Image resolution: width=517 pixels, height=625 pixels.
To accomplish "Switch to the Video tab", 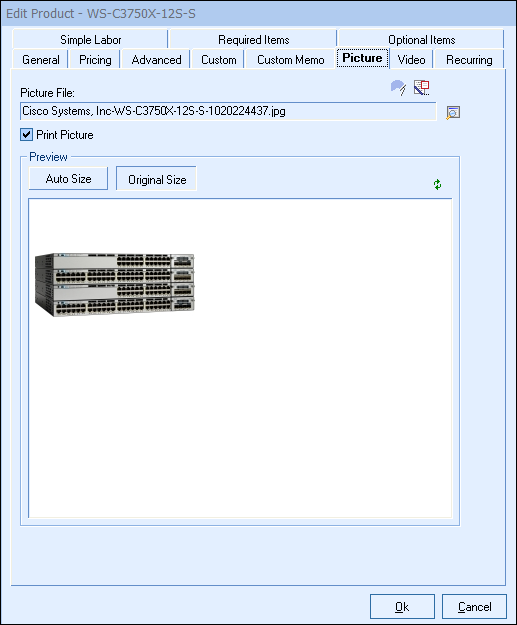I will 411,60.
